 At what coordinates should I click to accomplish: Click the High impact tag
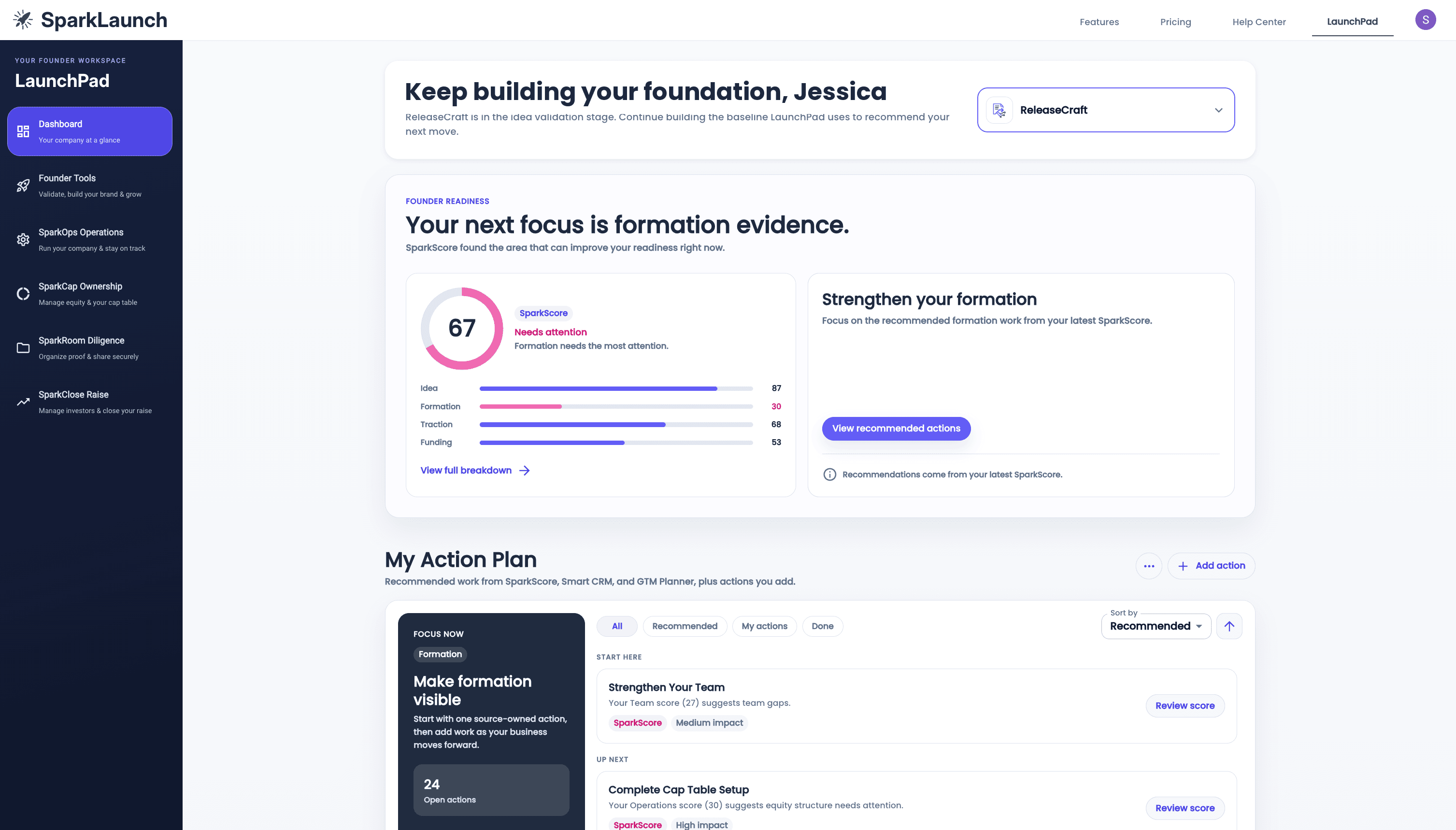[x=701, y=825]
